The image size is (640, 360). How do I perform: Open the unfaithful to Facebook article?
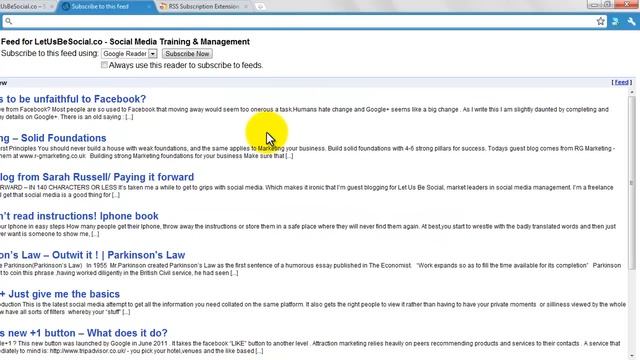pyautogui.click(x=73, y=99)
